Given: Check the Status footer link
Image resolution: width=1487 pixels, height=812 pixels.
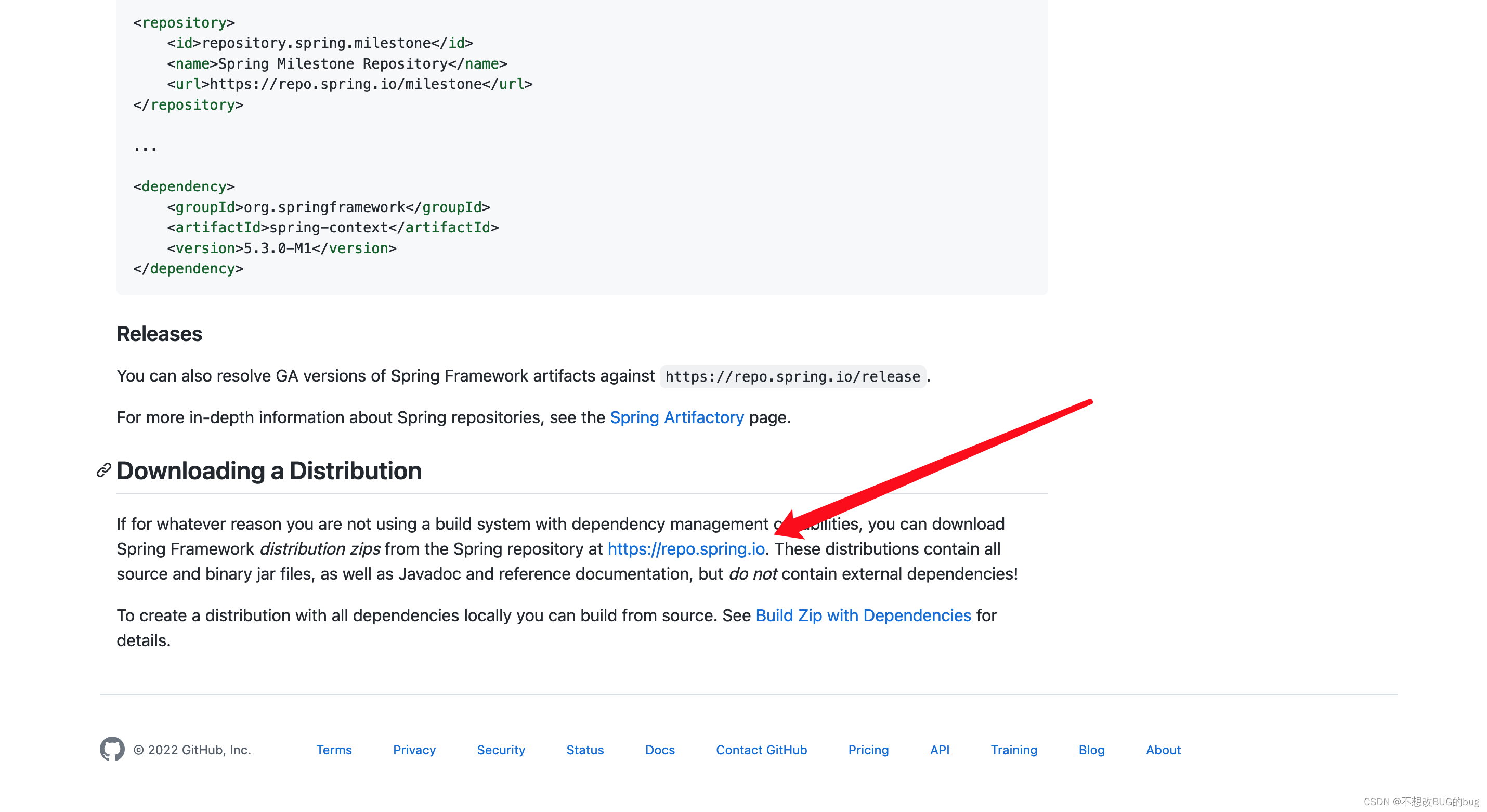Looking at the screenshot, I should 585,750.
